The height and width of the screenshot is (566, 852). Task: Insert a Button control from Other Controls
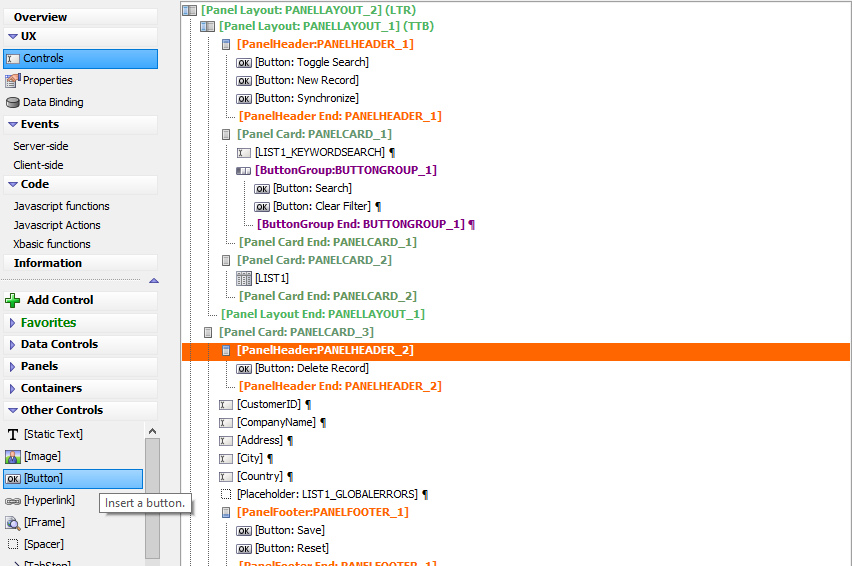coord(73,479)
